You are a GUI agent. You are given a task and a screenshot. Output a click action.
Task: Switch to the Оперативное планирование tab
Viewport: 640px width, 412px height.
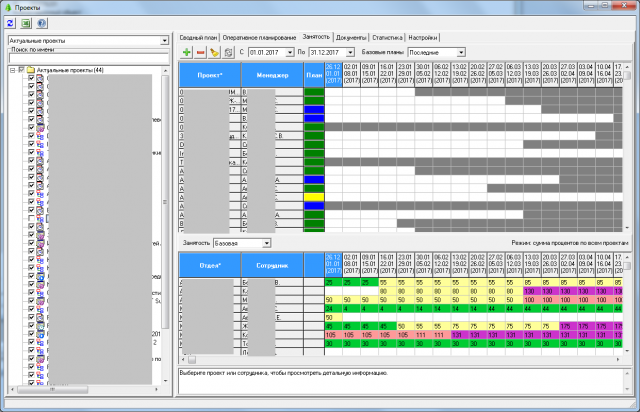pos(259,38)
